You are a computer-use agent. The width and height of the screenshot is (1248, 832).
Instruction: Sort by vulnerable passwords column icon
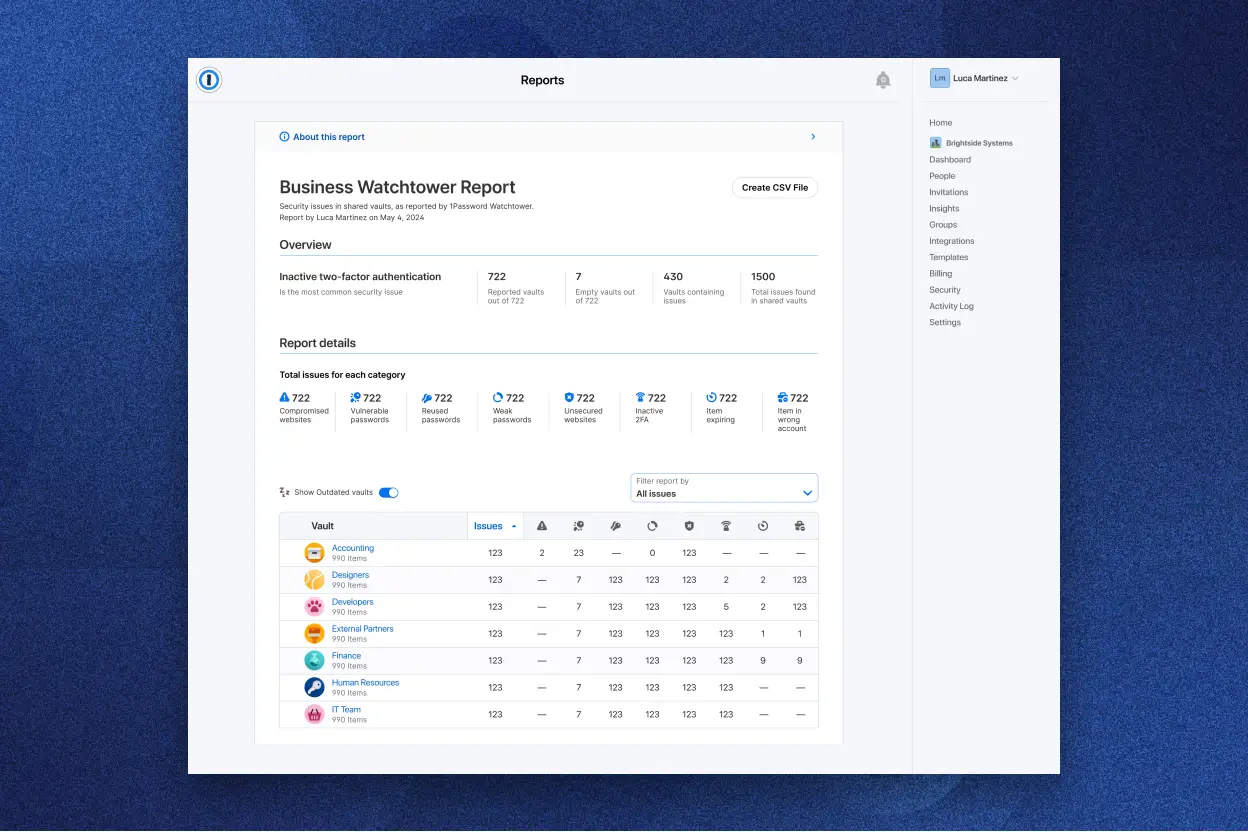click(578, 526)
